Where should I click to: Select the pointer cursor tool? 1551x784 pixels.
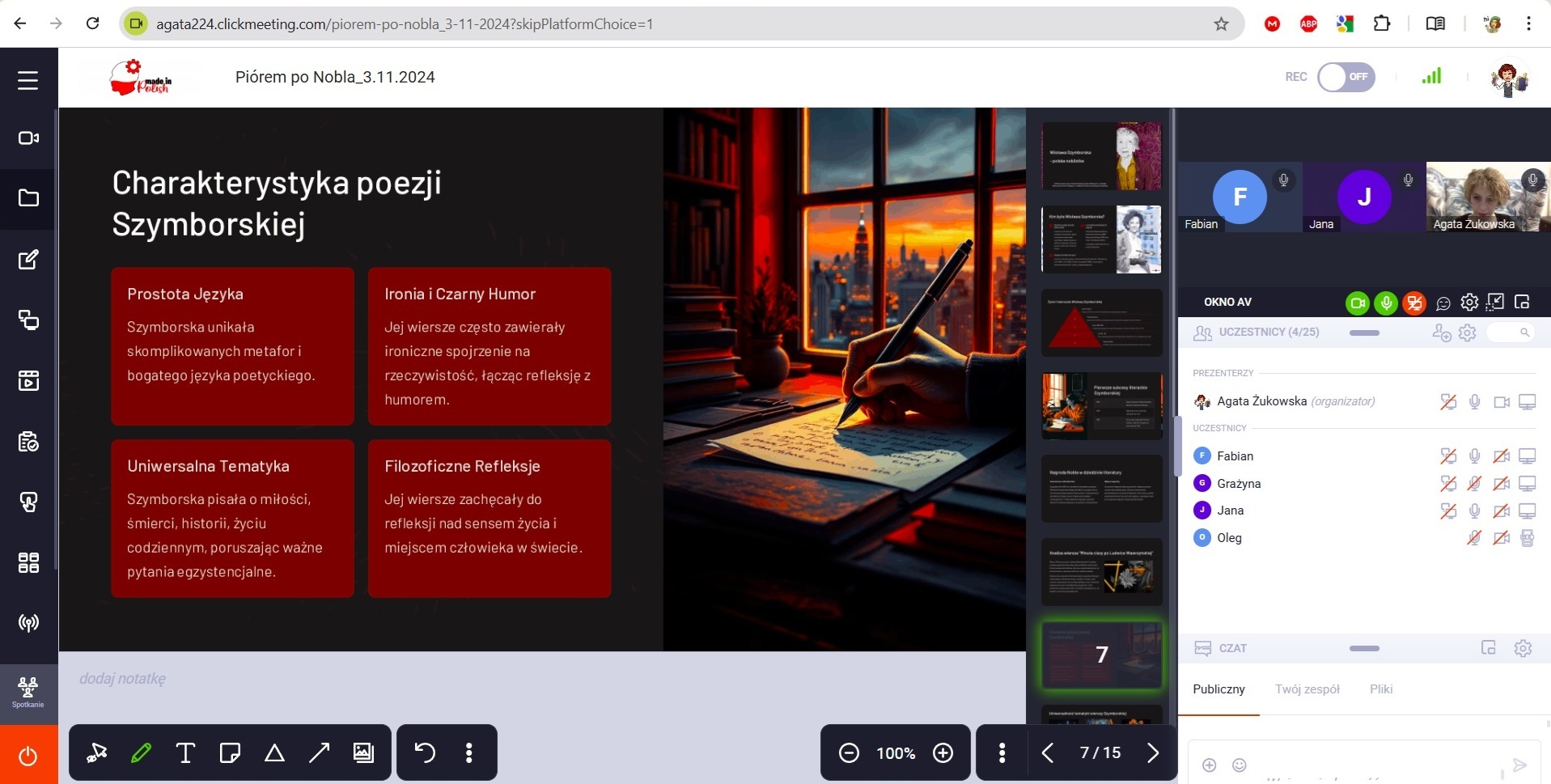(x=97, y=753)
